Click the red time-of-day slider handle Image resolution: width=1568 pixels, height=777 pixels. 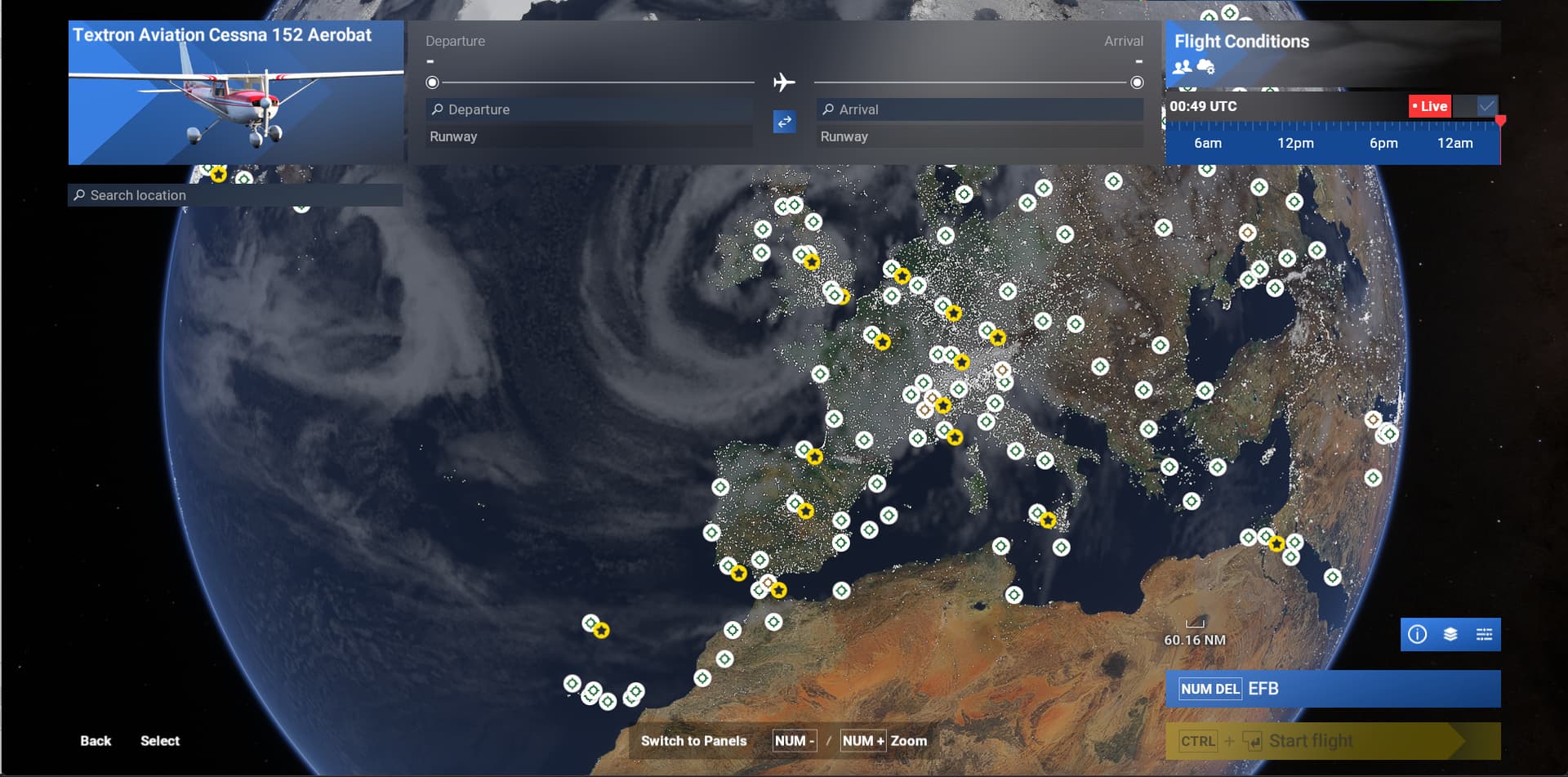(x=1500, y=121)
